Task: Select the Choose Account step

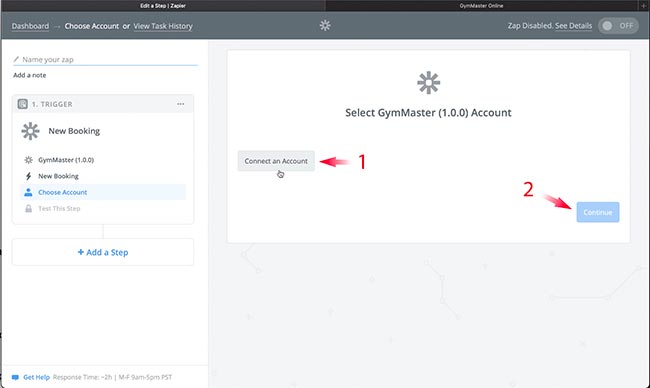Action: (103, 192)
